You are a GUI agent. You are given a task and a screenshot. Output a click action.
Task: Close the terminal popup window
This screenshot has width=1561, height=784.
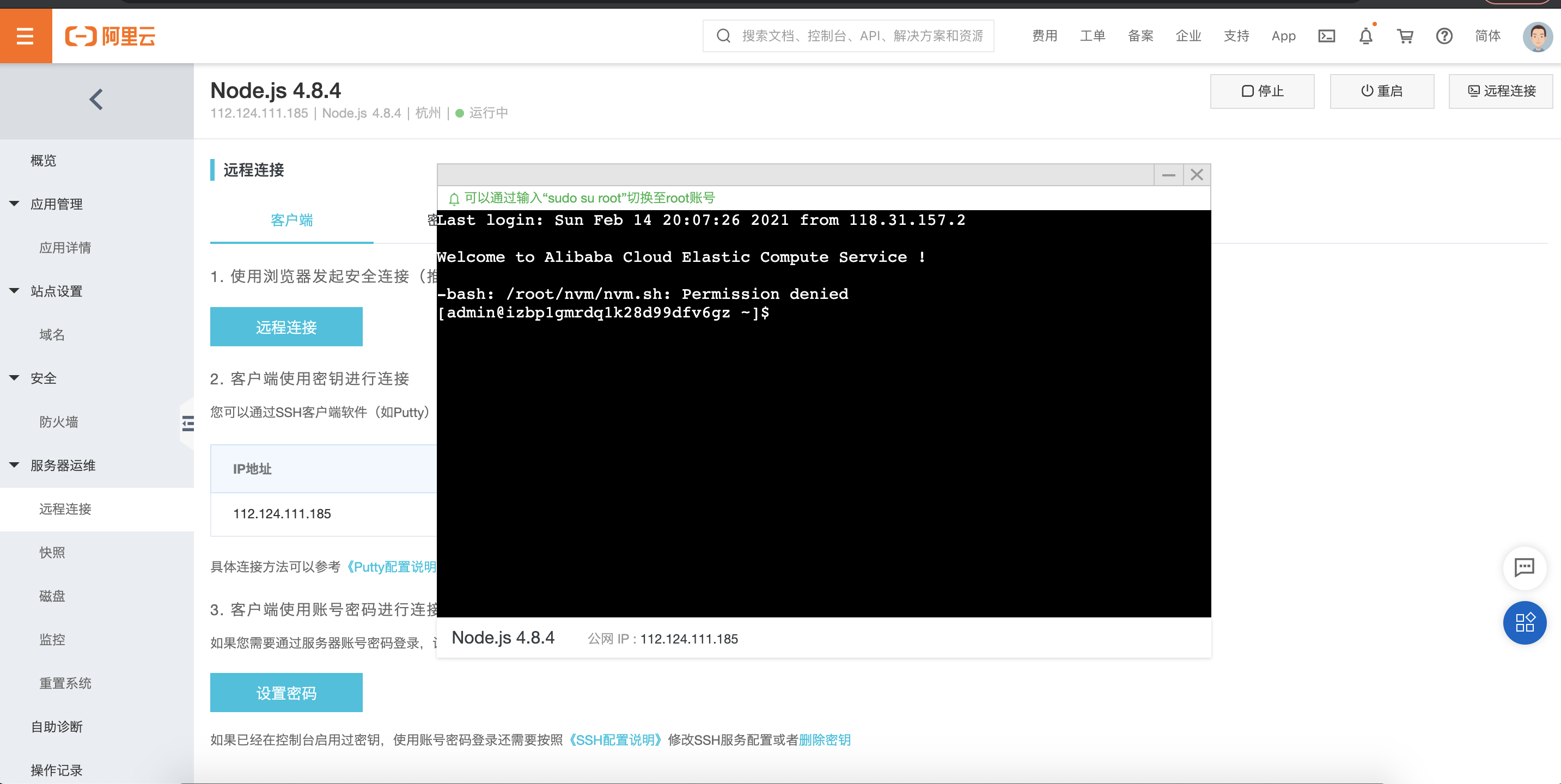click(1197, 175)
